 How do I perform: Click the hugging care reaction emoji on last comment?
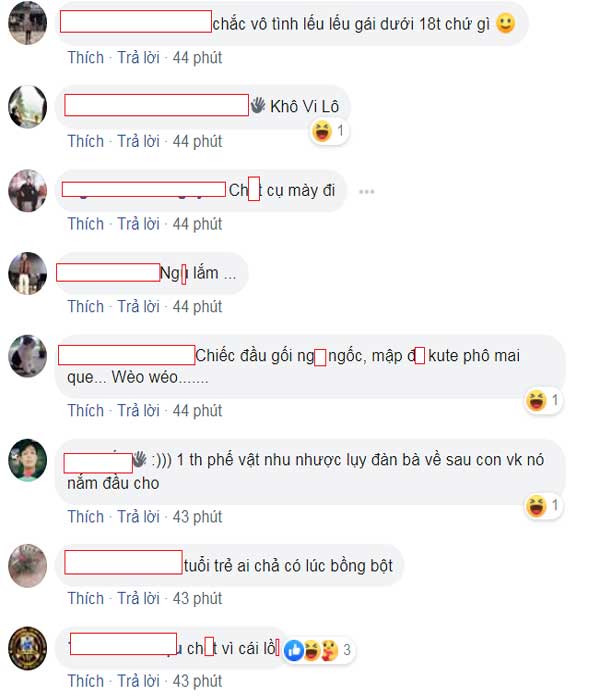tap(329, 650)
